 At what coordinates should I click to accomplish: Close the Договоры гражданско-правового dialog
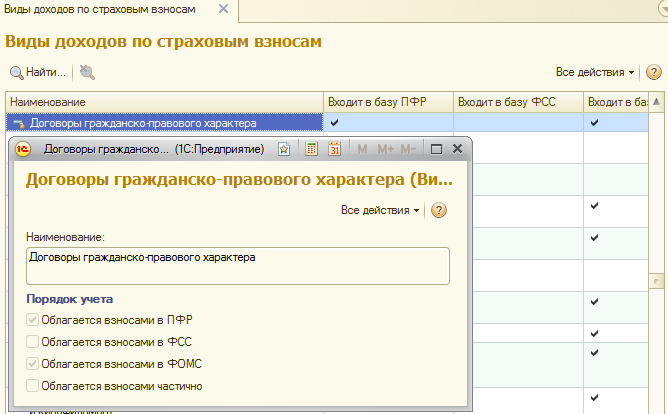click(x=457, y=149)
